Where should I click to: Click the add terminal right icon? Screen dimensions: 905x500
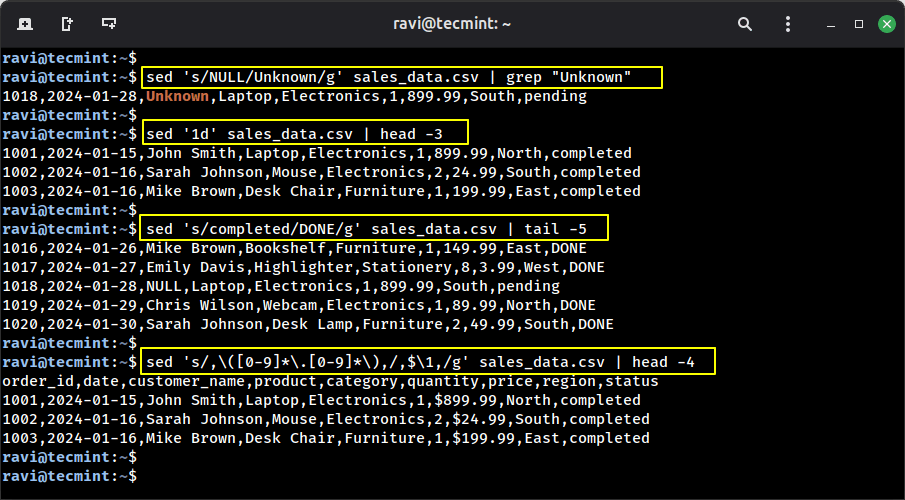point(66,23)
